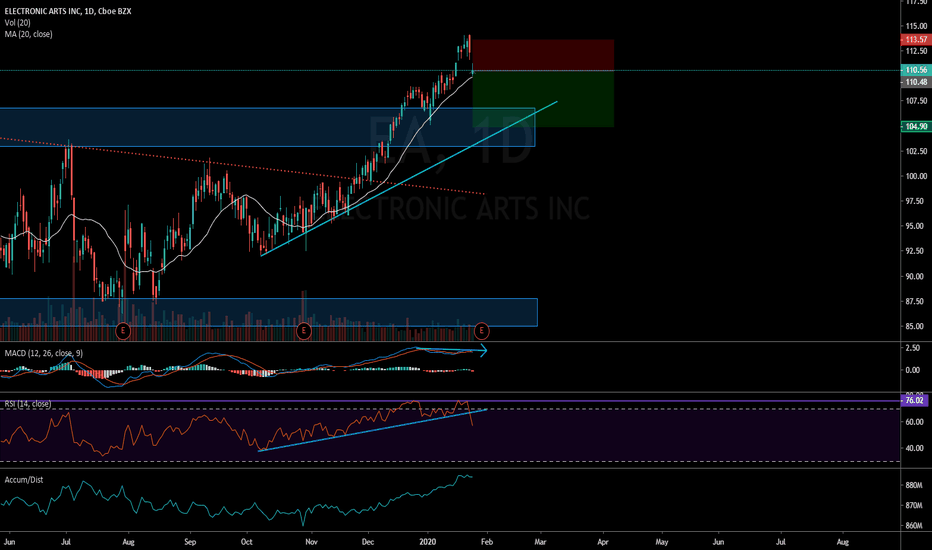Click the 90.00 price axis level

[916, 276]
